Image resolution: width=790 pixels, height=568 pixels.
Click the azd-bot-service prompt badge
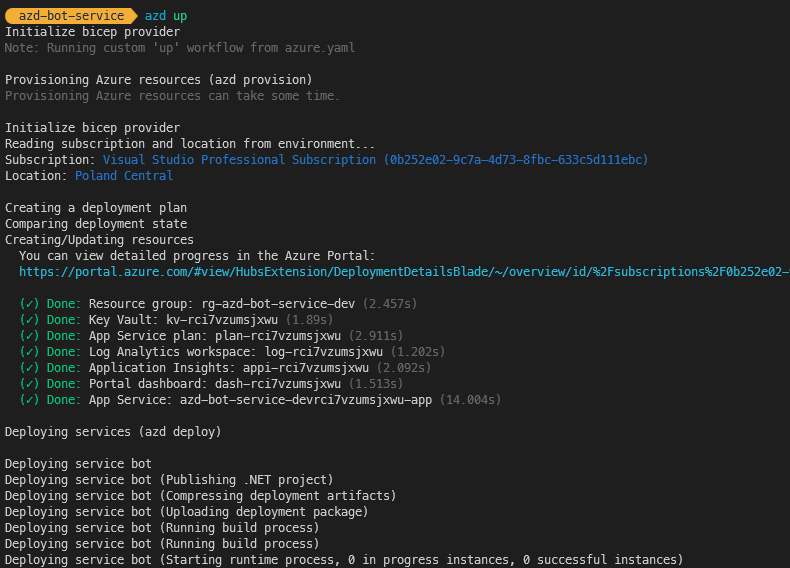71,16
